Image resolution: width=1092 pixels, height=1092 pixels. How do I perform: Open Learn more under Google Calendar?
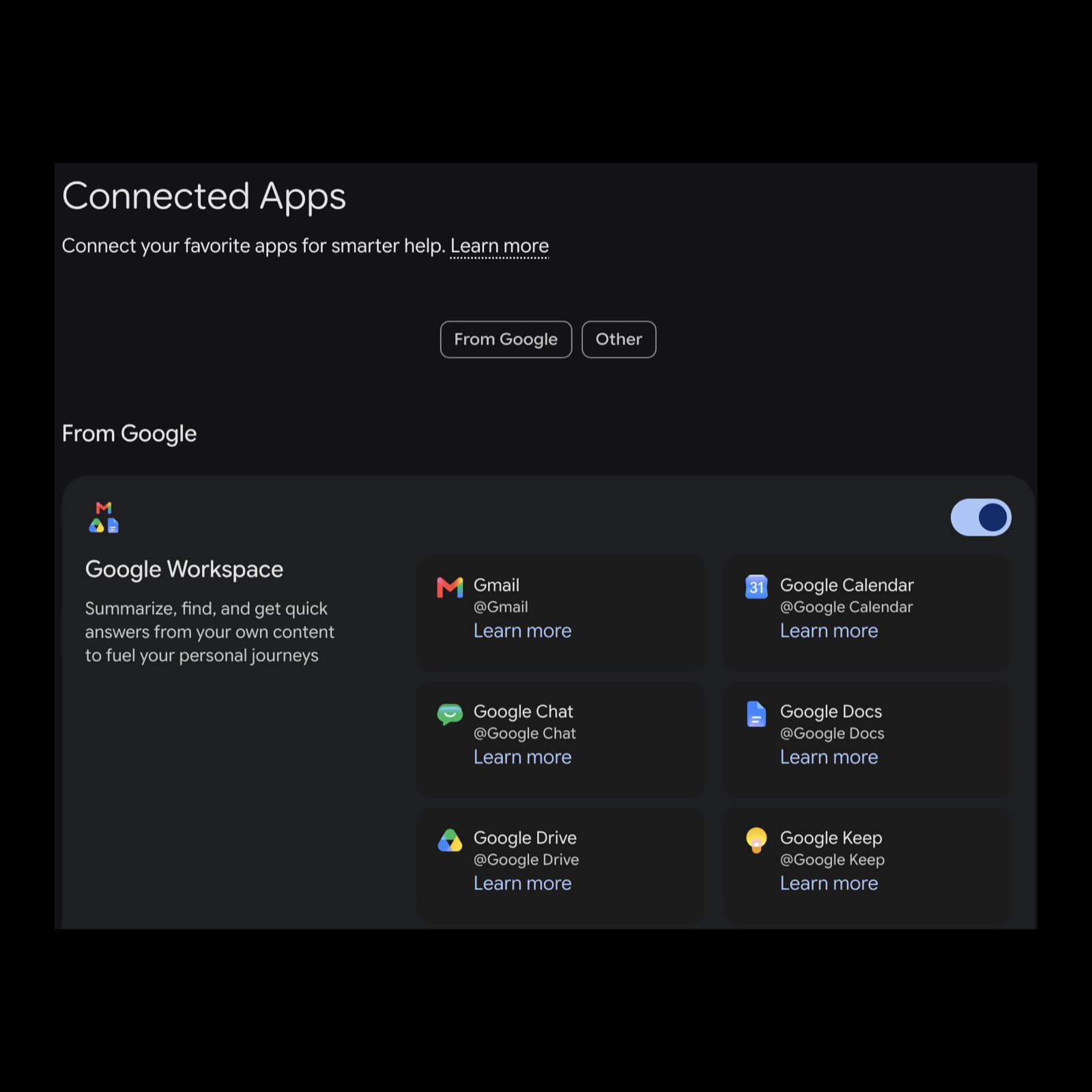(829, 631)
